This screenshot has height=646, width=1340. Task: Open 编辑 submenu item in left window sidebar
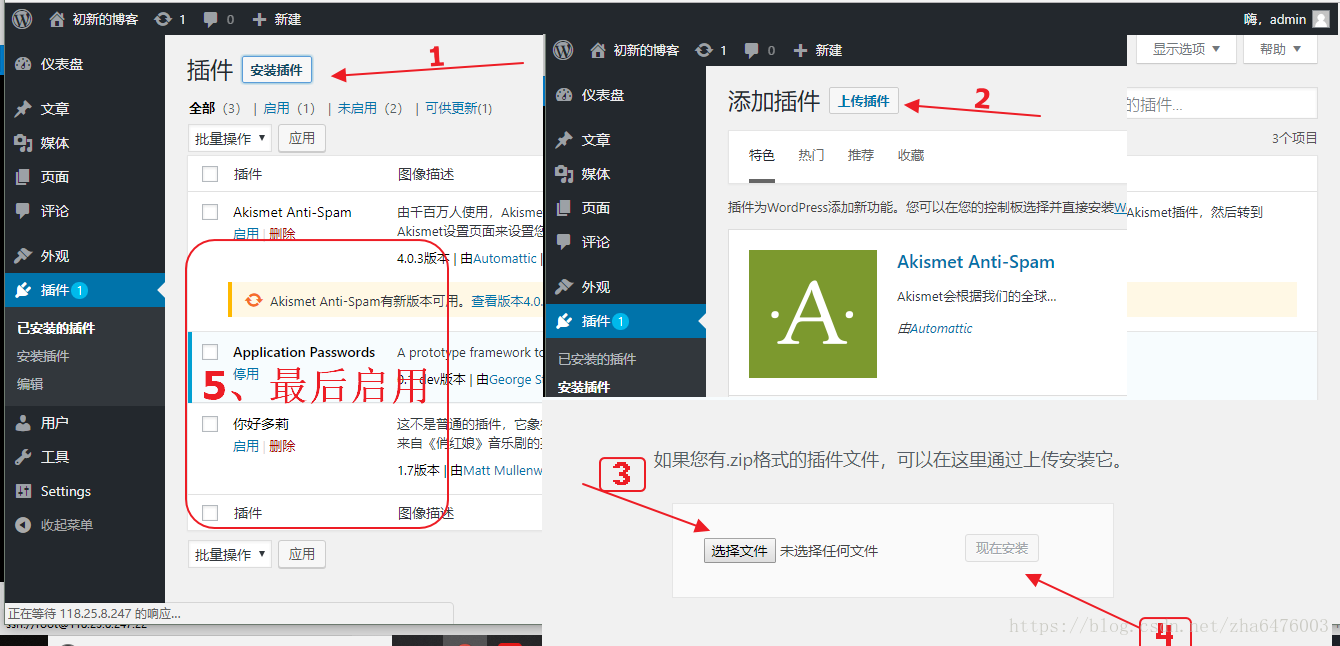coord(30,384)
